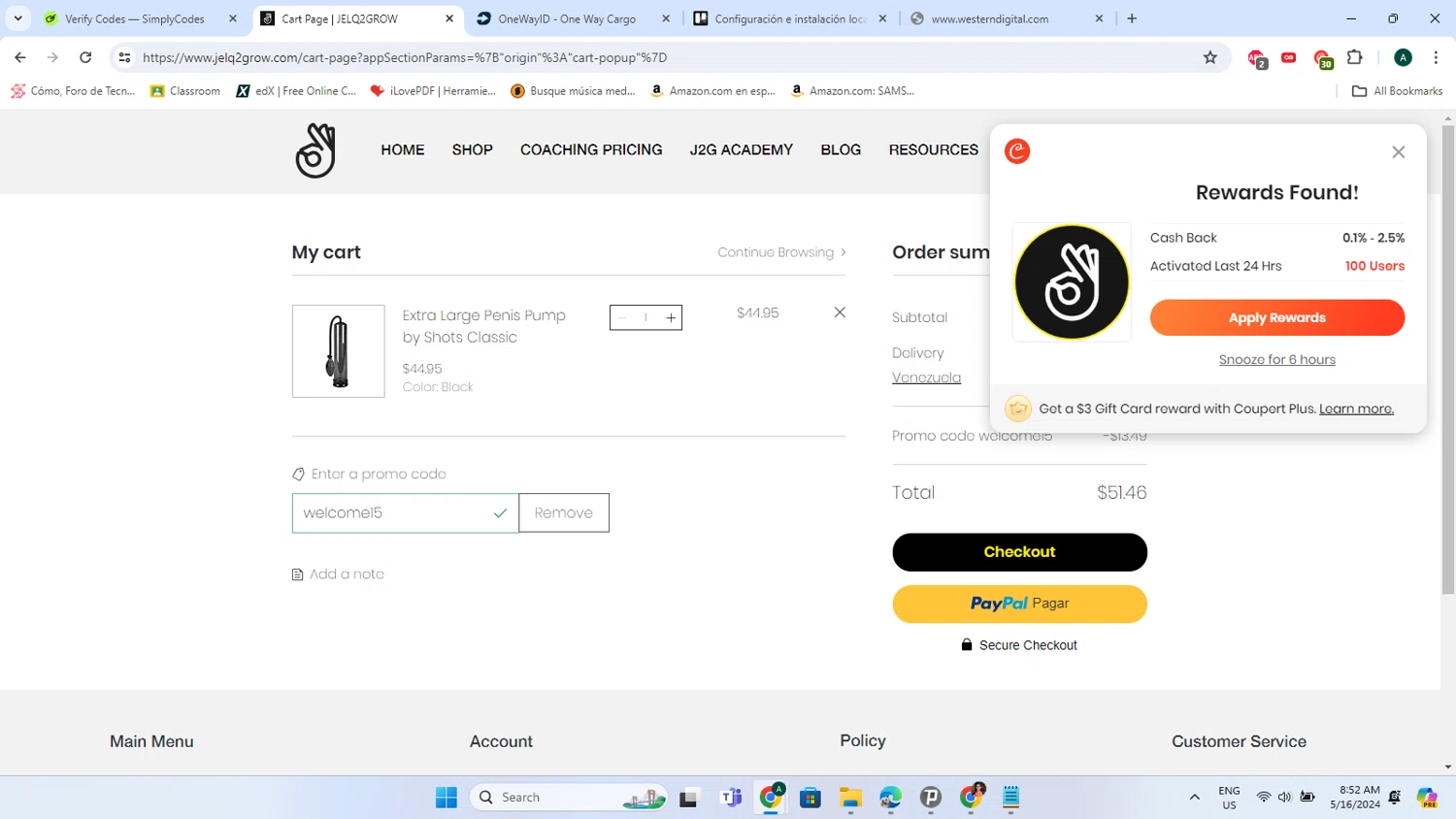The image size is (1456, 819).
Task: Increase cart item quantity with plus
Action: 671,317
